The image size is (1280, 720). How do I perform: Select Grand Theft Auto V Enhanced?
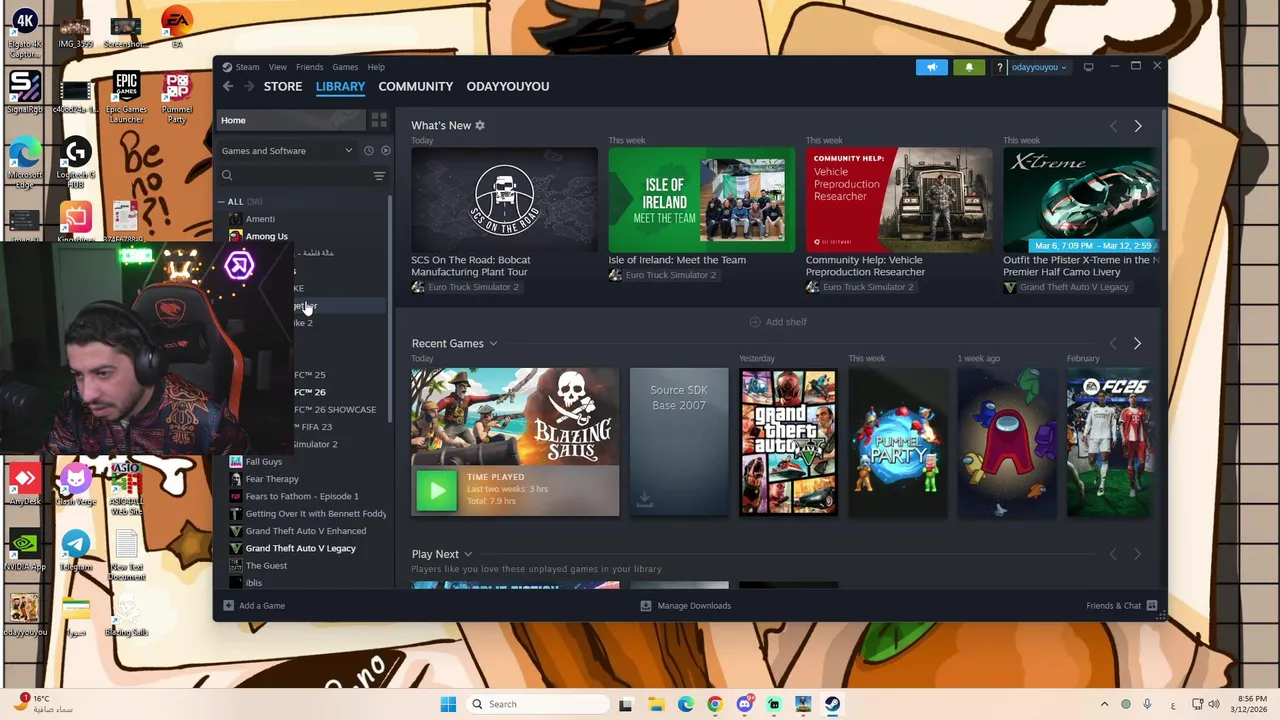click(x=306, y=531)
